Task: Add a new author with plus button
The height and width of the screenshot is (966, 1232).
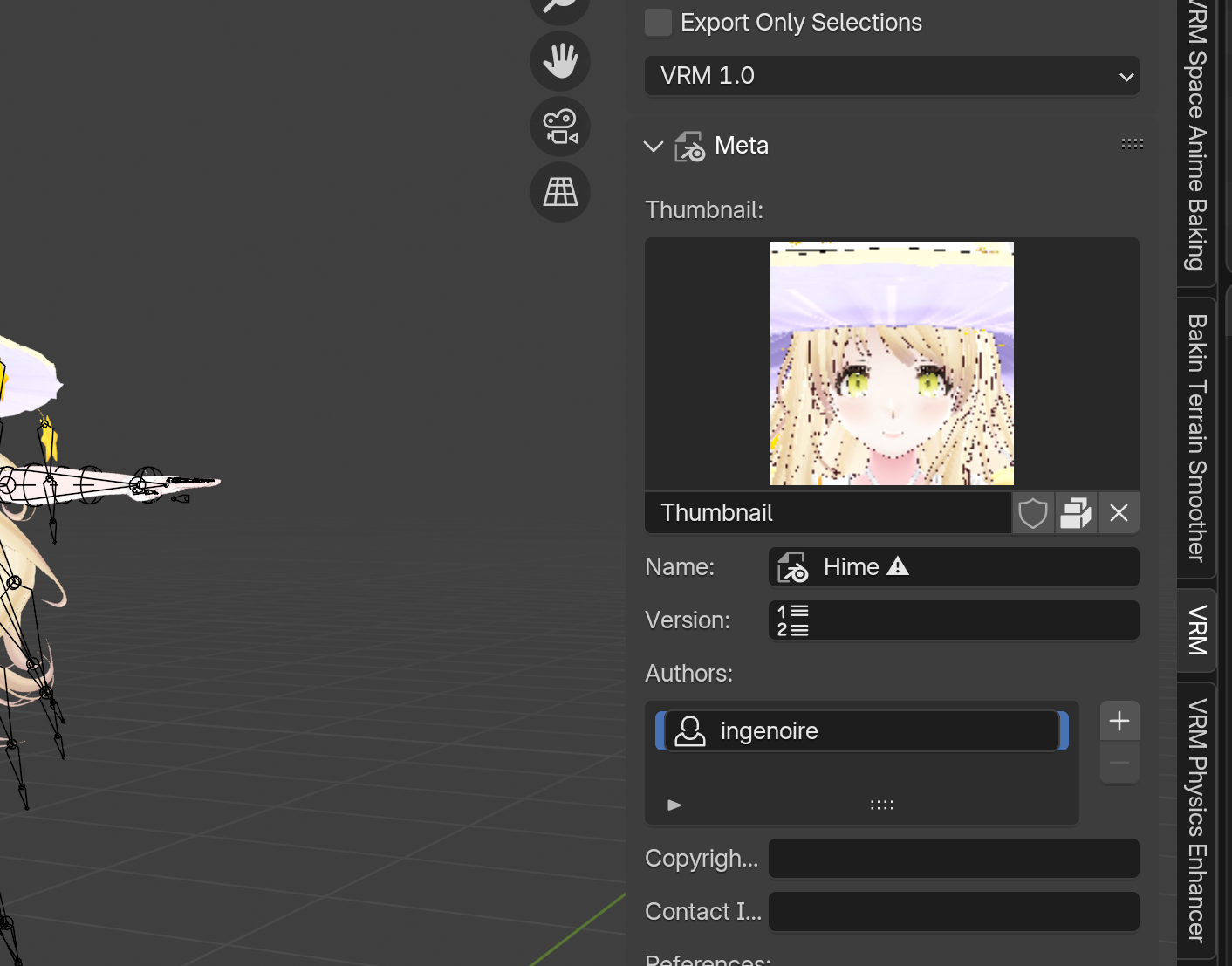Action: (1119, 721)
